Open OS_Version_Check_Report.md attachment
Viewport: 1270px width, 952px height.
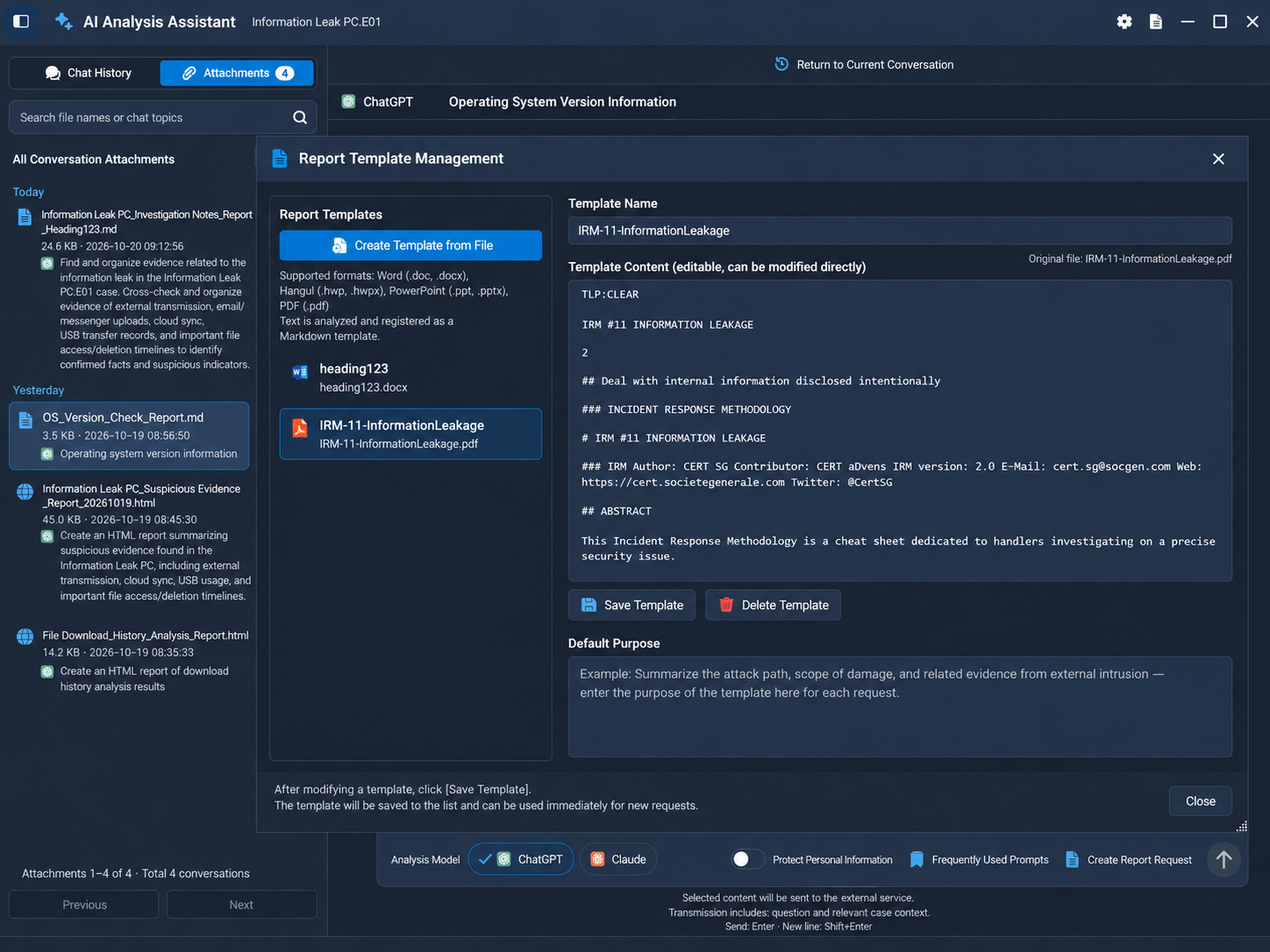tap(129, 436)
